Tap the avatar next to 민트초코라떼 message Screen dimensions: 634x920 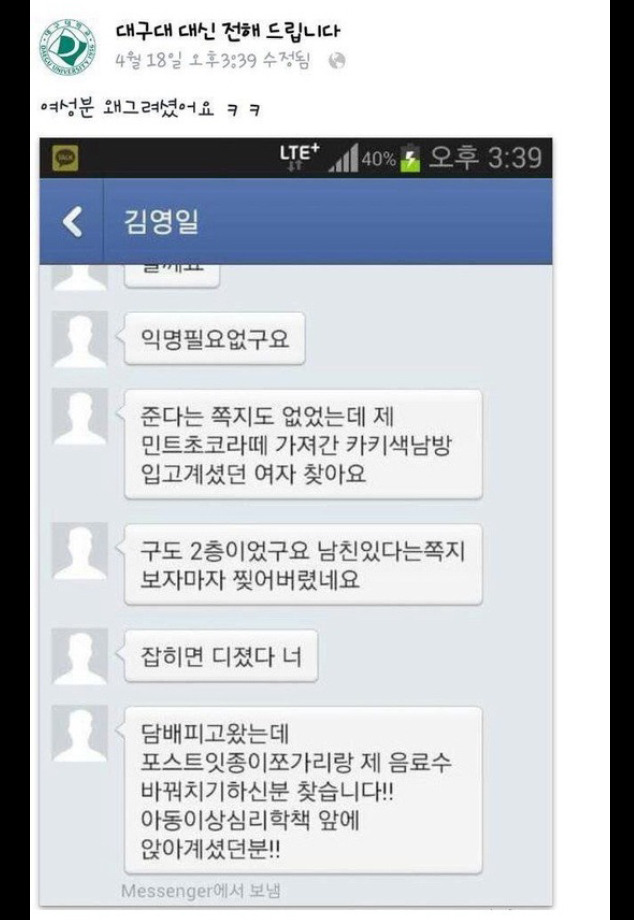[80, 415]
